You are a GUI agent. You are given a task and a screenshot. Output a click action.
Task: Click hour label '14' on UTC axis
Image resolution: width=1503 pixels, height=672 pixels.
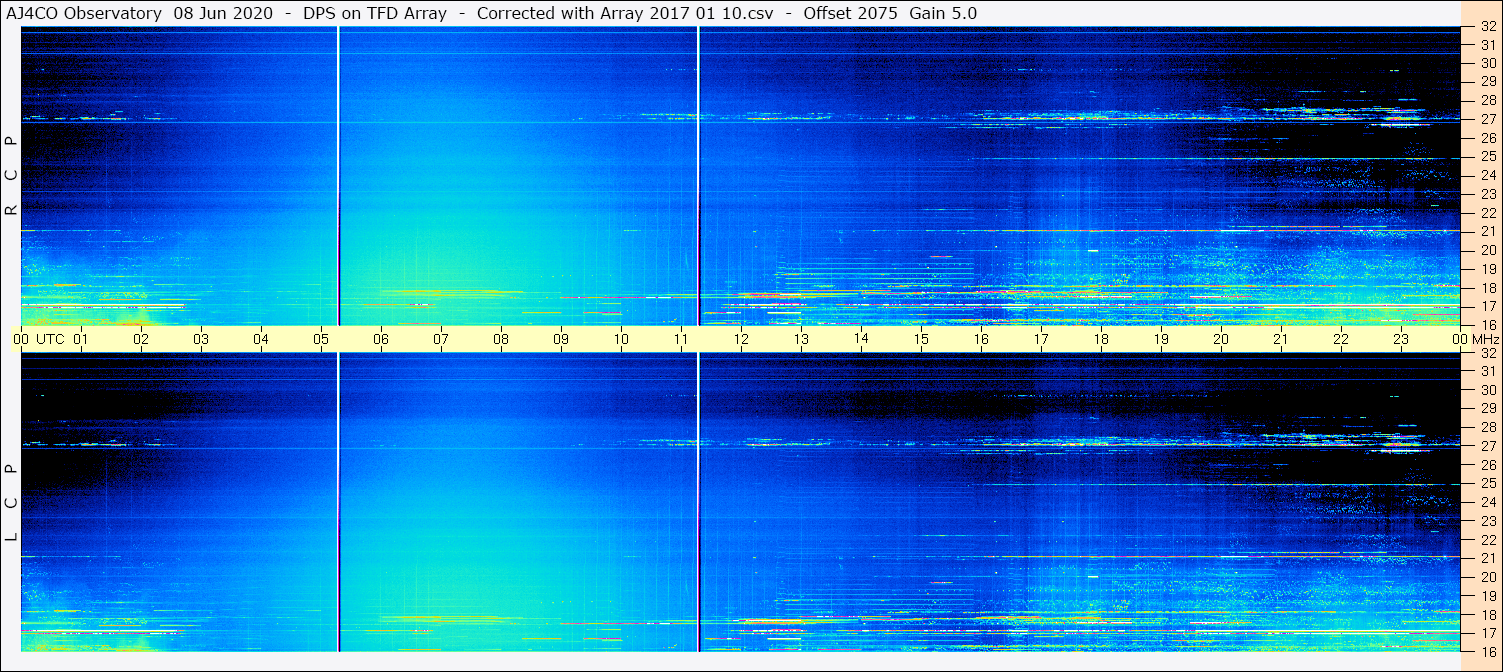click(x=861, y=338)
